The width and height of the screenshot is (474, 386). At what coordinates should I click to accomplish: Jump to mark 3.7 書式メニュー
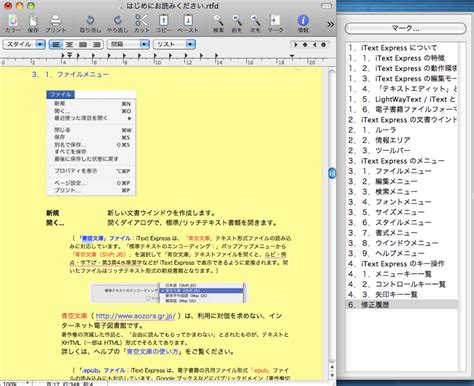[x=402, y=233]
